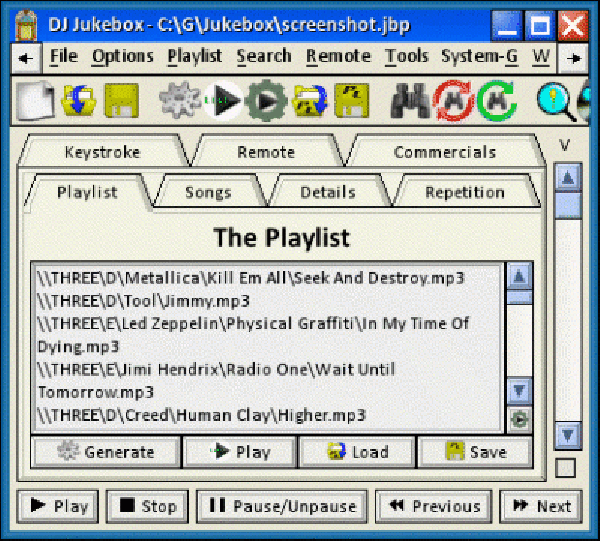Click the small gear button under playlist scrollbar
Screen dimensions: 600x541
(x=519, y=419)
